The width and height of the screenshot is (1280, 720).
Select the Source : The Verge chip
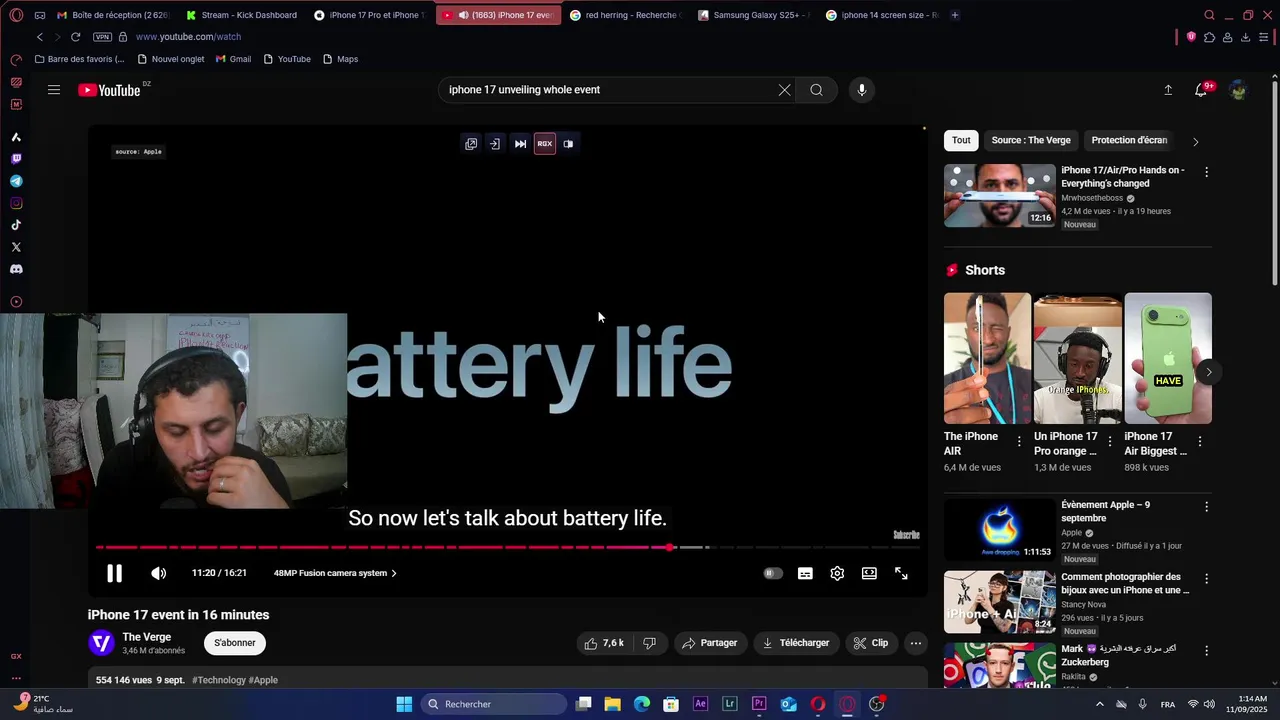pyautogui.click(x=1031, y=140)
